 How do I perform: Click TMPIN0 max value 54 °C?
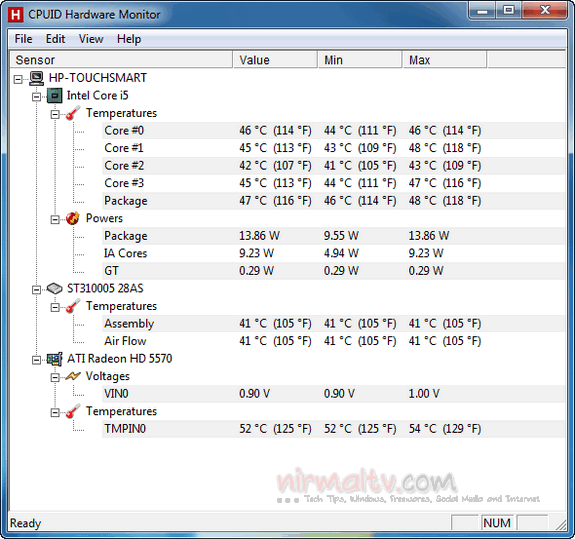tap(445, 429)
